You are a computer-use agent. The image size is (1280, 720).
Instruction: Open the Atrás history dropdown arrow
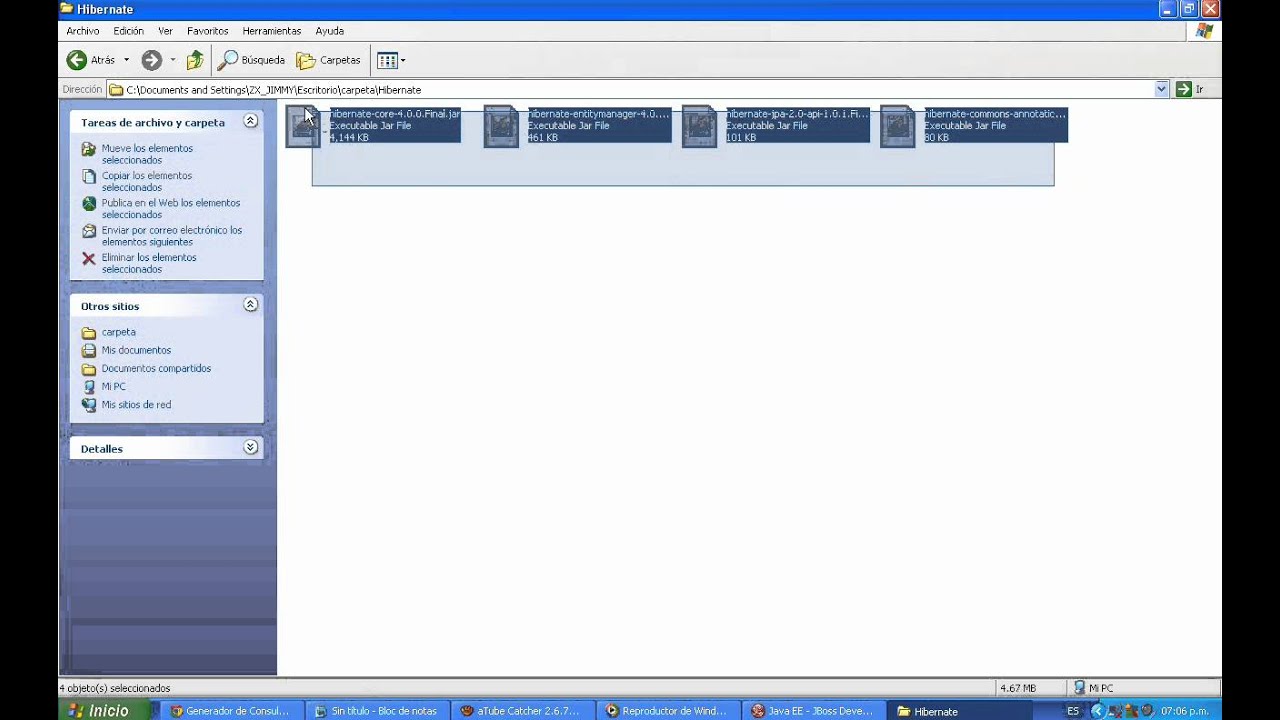click(x=126, y=60)
